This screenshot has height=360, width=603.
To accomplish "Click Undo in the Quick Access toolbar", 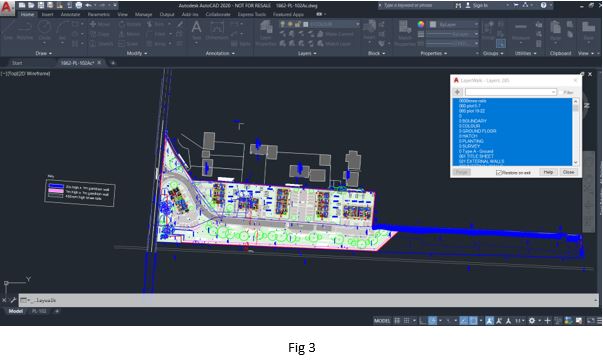I will tap(88, 5).
